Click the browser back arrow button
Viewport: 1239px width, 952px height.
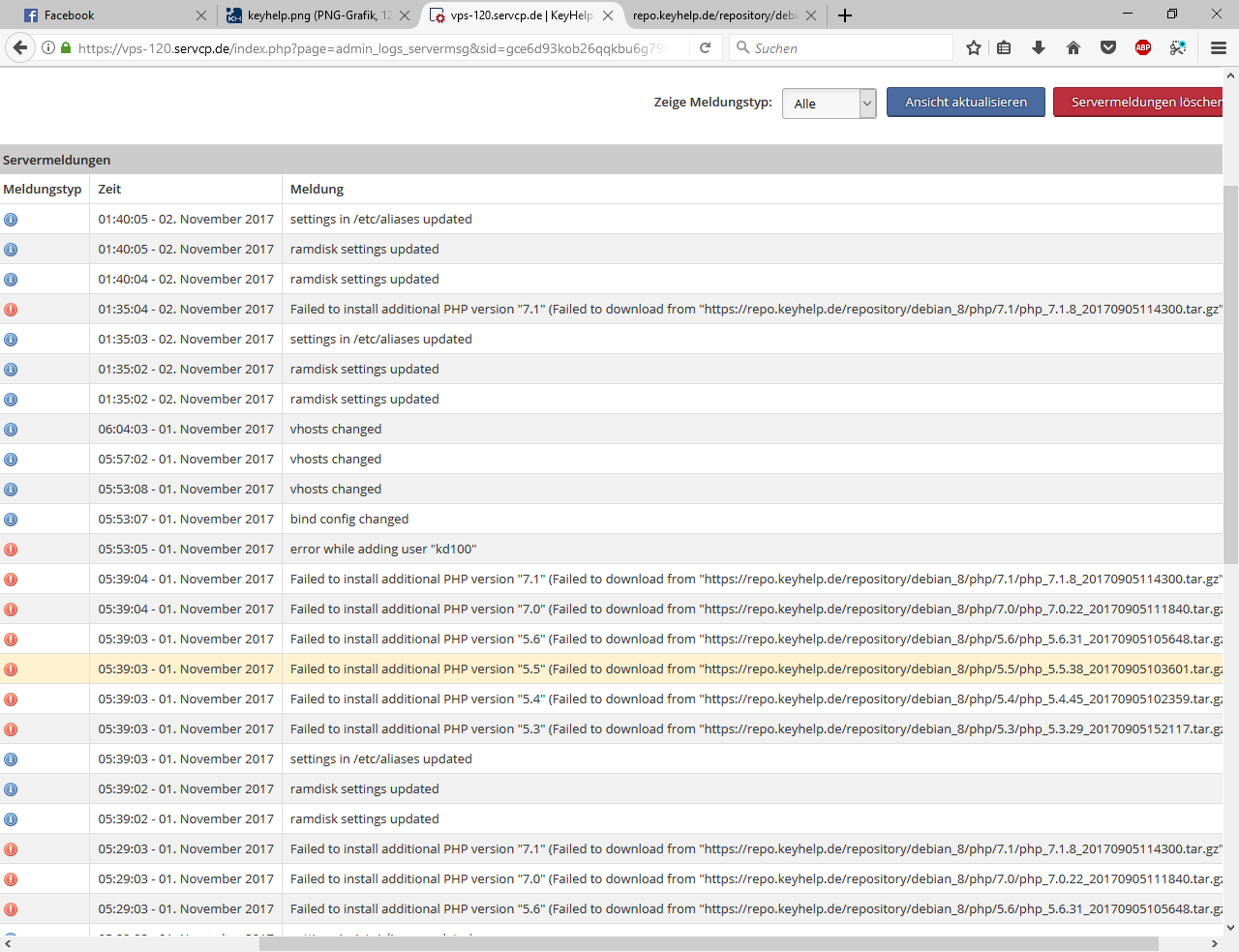coord(20,47)
